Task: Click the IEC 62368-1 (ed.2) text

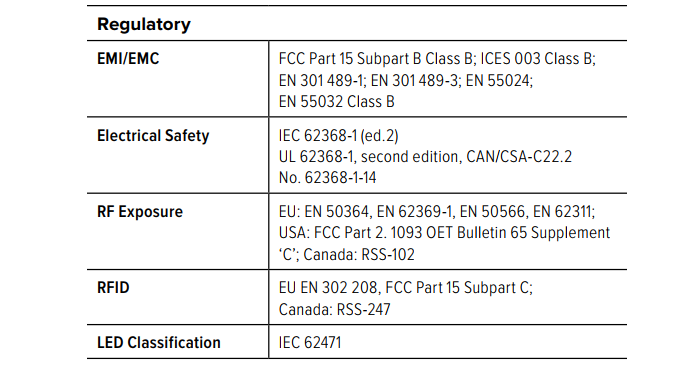Action: (339, 136)
